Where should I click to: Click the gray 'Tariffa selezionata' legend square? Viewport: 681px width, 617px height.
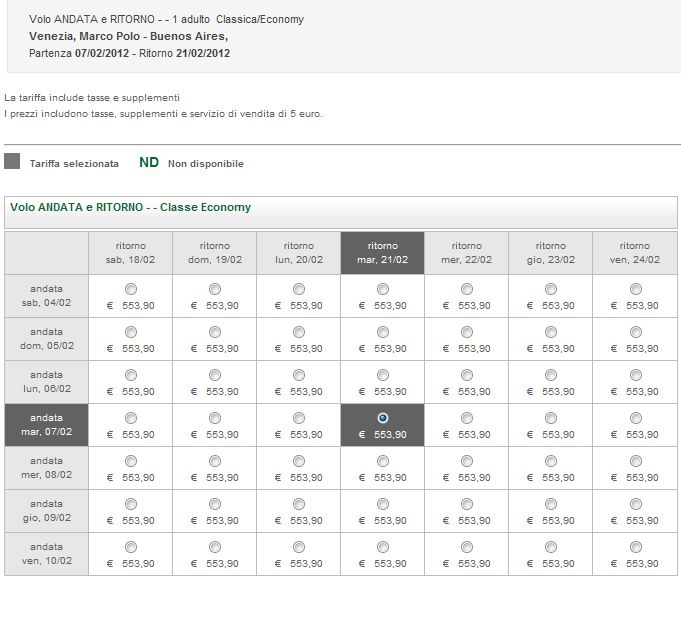(x=12, y=161)
